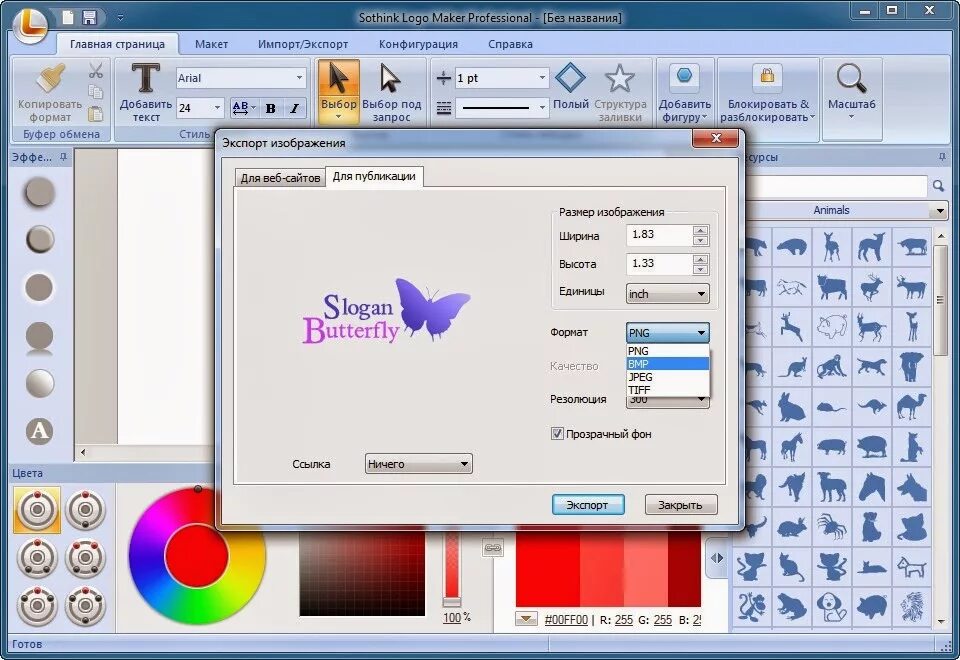Screen dimensions: 960x660
Task: Click the Ширина 1.83 input field
Action: (x=659, y=235)
